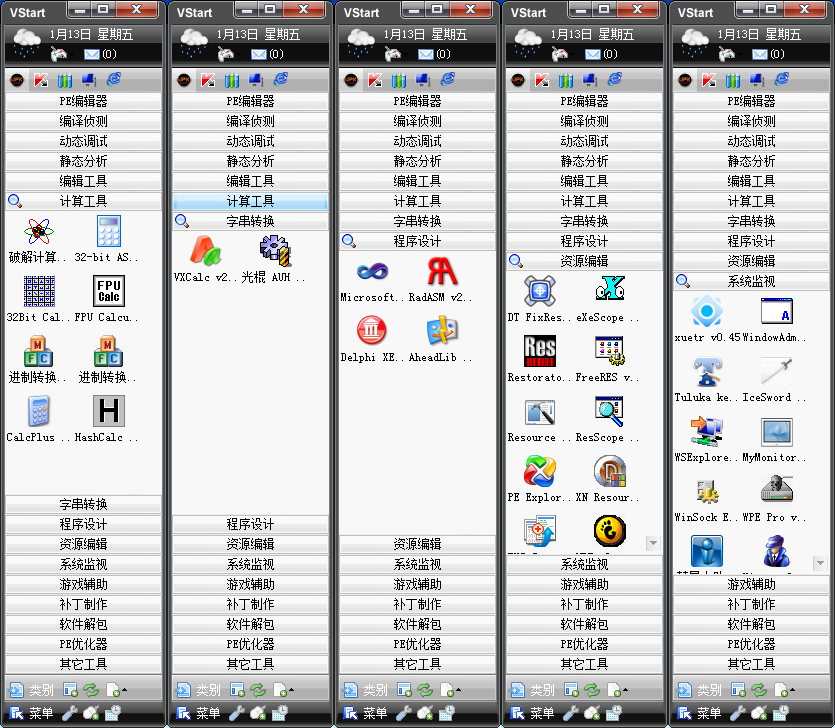Open VXCalc v2.. icon
The width and height of the screenshot is (835, 728).
(206, 251)
